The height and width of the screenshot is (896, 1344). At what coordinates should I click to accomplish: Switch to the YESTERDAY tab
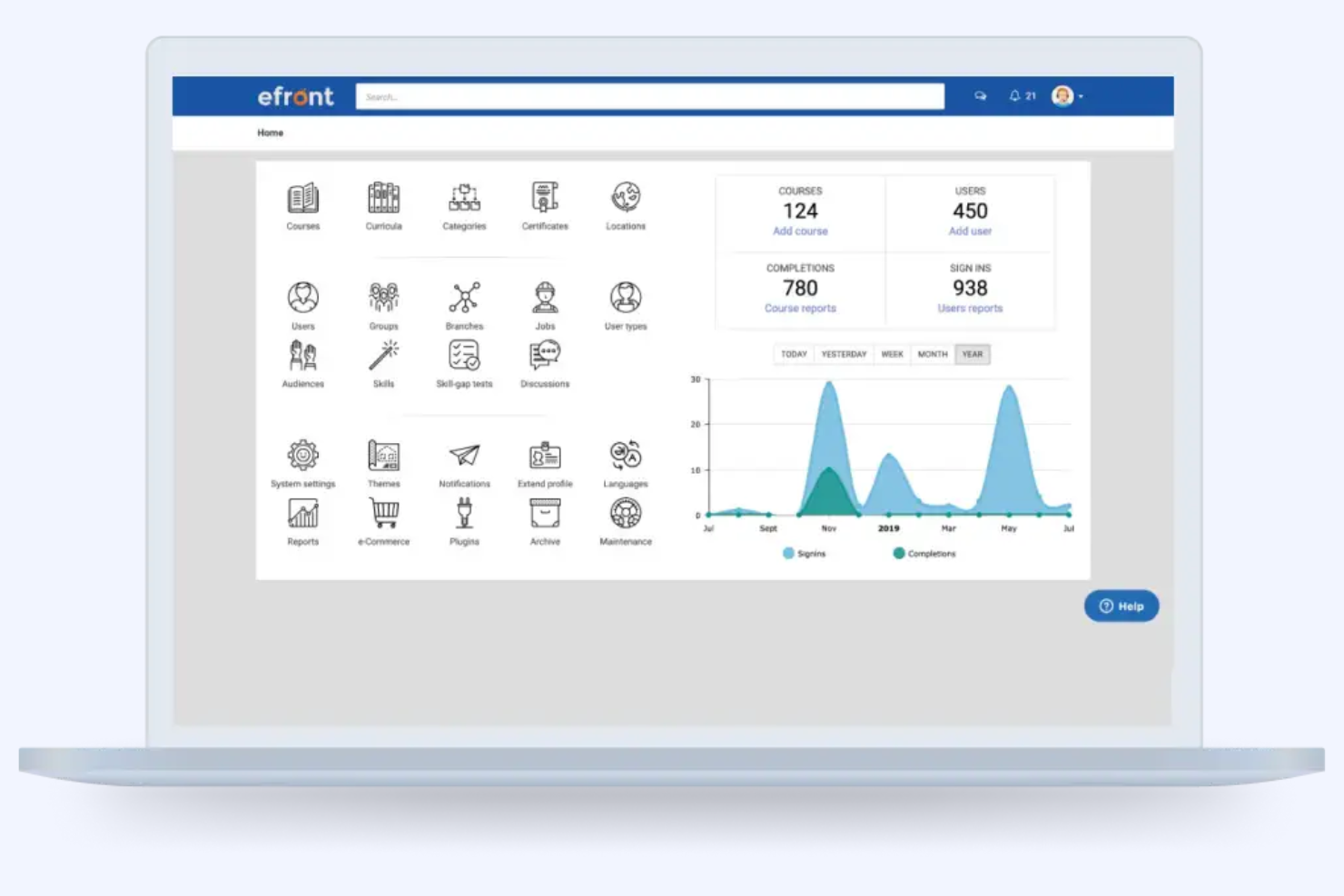(844, 354)
